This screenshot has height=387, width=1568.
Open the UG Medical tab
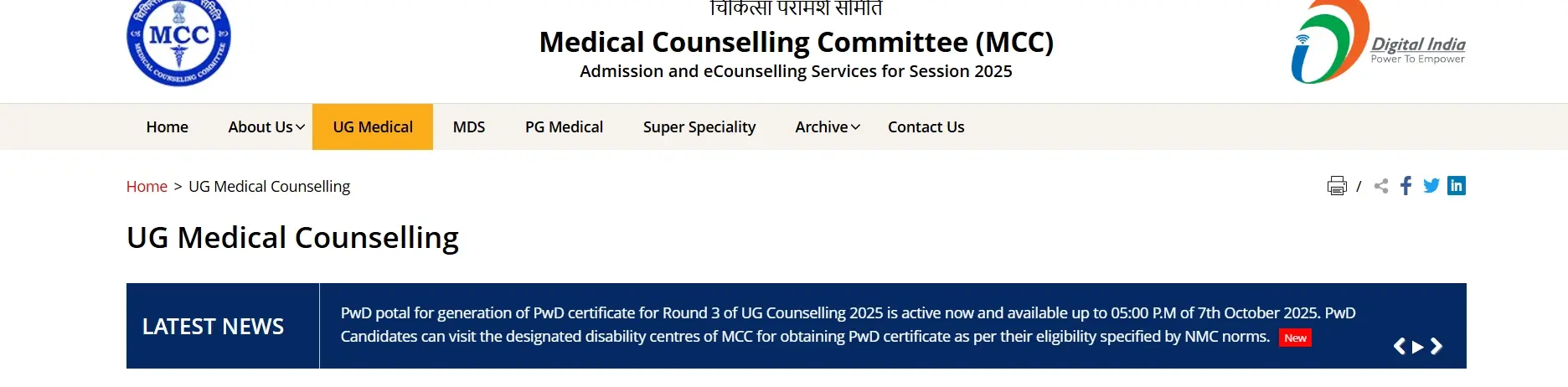[373, 127]
